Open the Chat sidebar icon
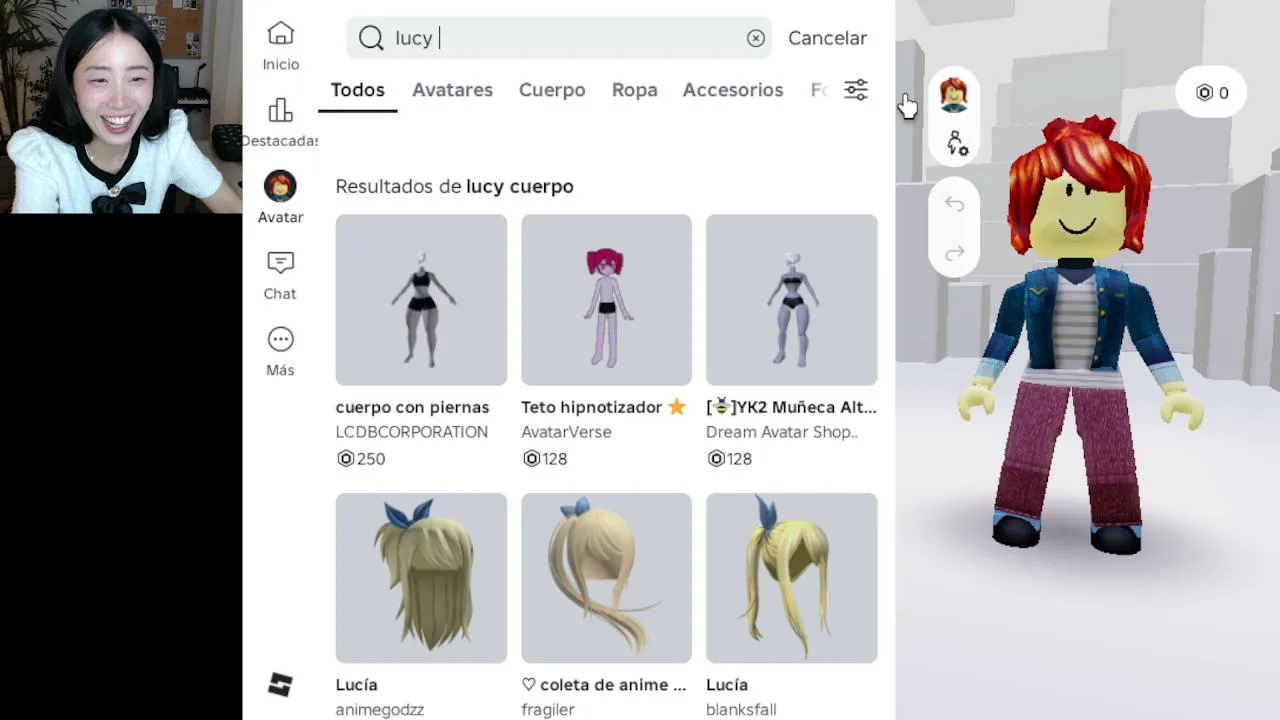Screen dimensions: 1280x720 (x=280, y=263)
